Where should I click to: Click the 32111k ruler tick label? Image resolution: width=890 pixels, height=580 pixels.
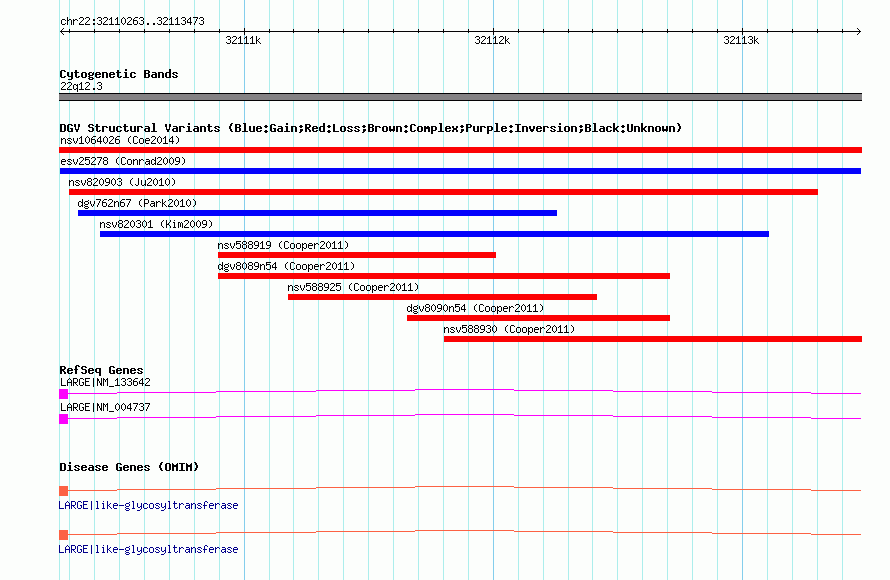(243, 40)
